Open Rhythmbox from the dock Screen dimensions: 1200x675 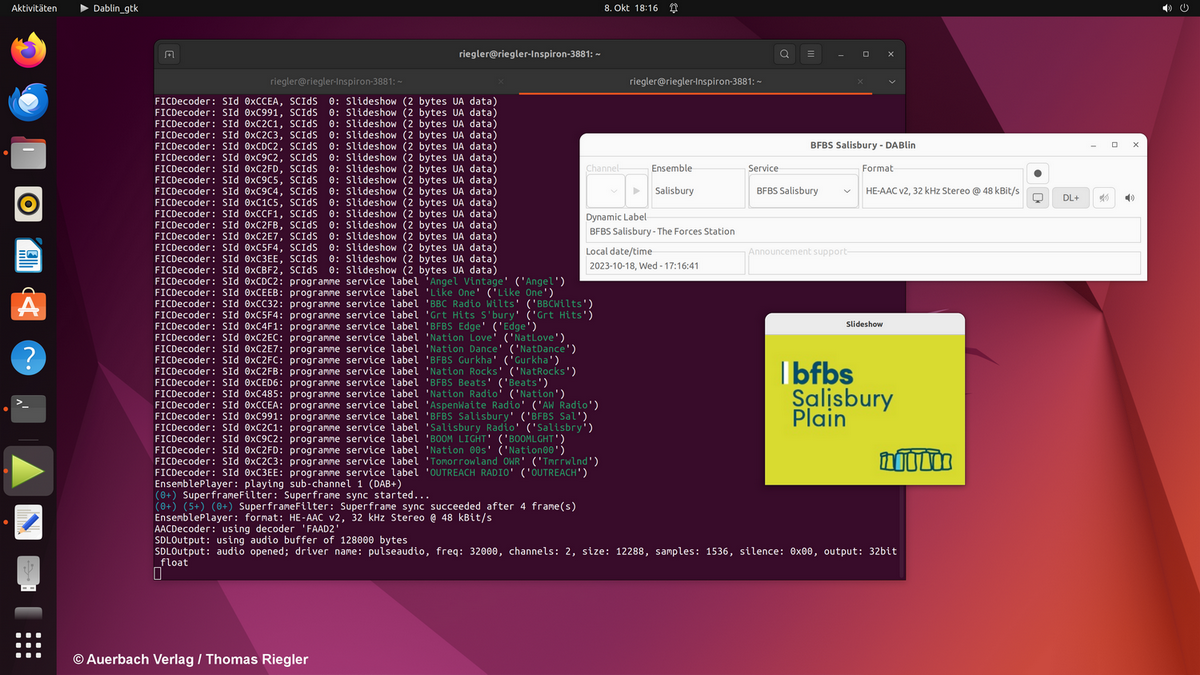(28, 204)
